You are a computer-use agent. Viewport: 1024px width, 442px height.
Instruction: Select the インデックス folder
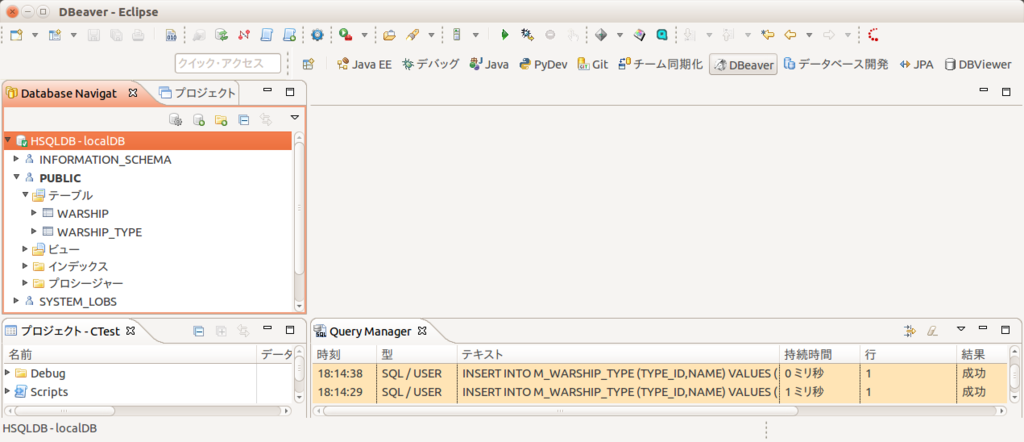point(77,266)
